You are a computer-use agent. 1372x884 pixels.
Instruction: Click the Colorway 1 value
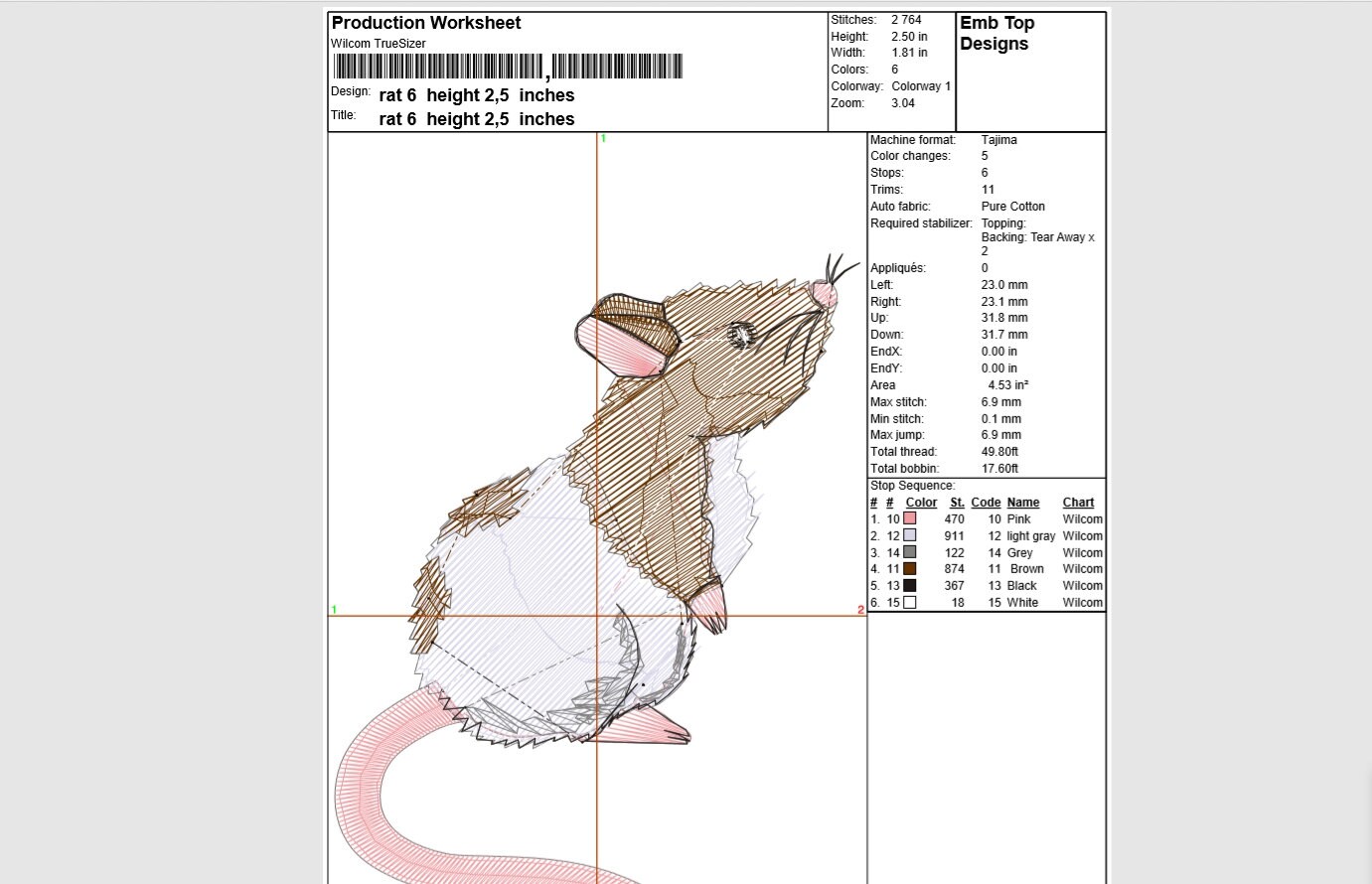tap(919, 86)
